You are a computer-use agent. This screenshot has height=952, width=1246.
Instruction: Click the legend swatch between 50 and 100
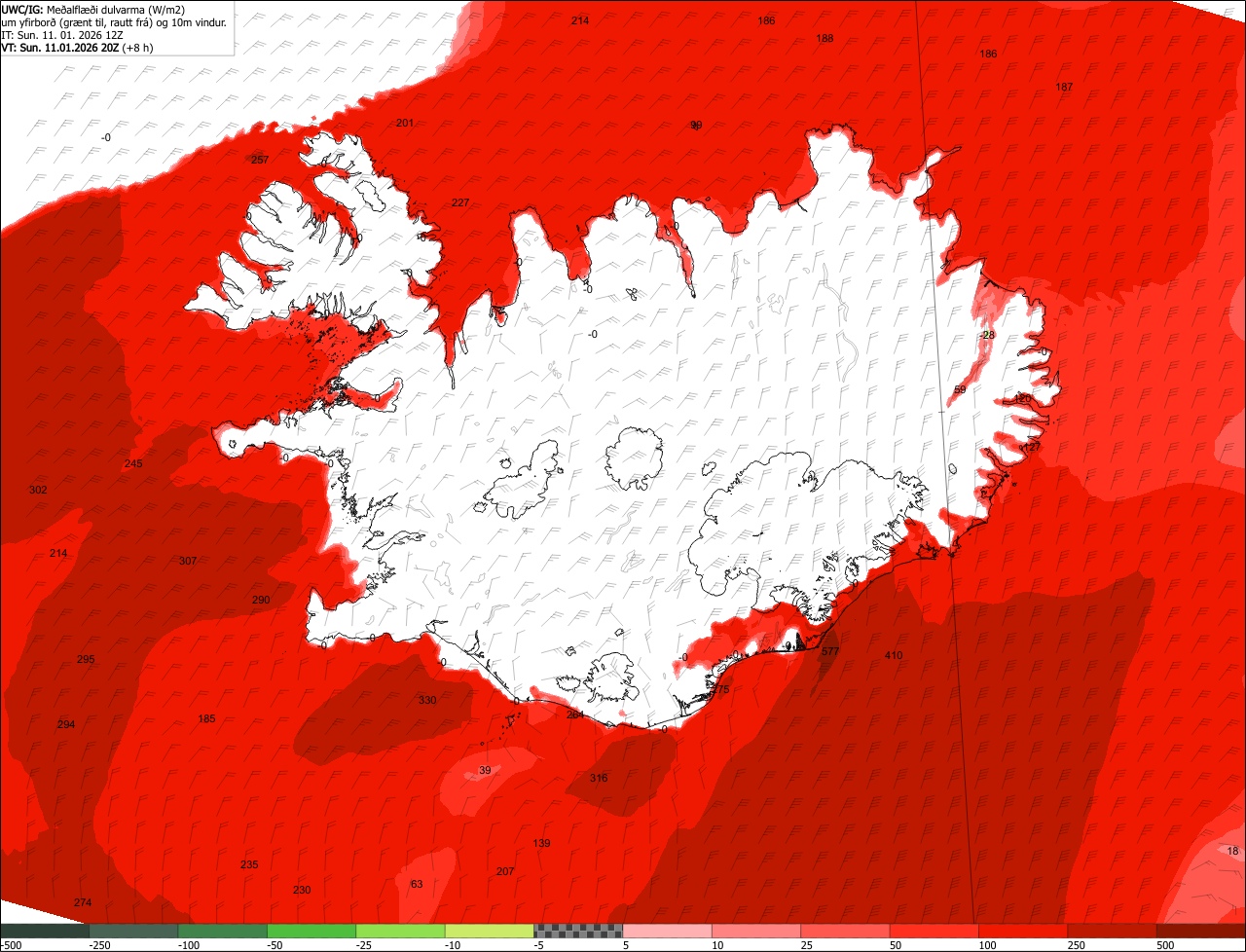tap(934, 931)
